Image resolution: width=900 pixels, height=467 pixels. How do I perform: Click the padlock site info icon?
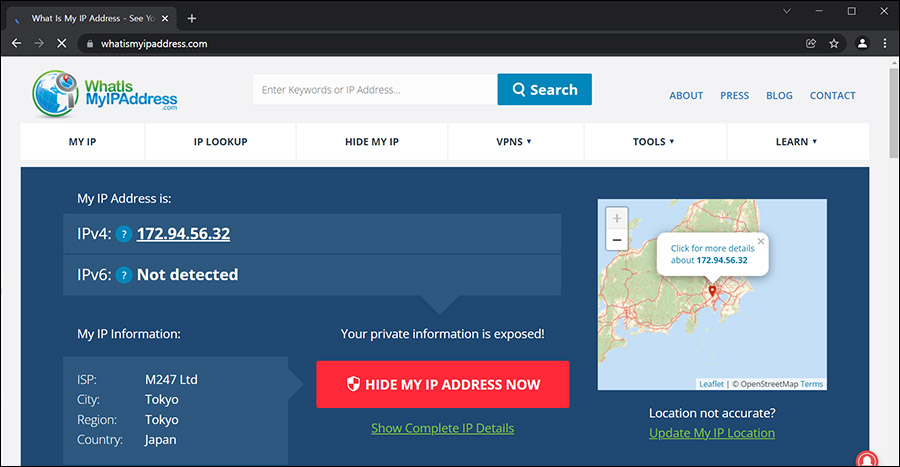[x=90, y=44]
